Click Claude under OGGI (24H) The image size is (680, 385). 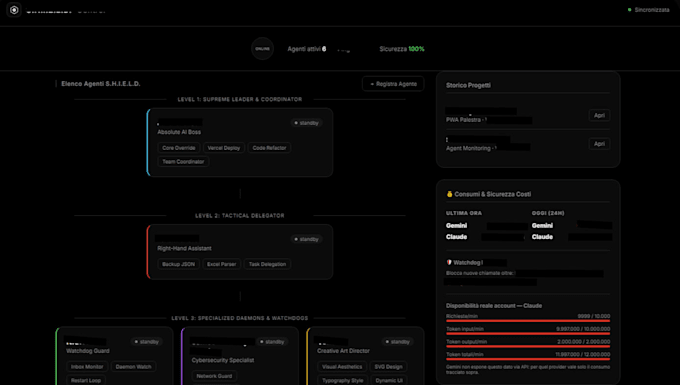542,237
